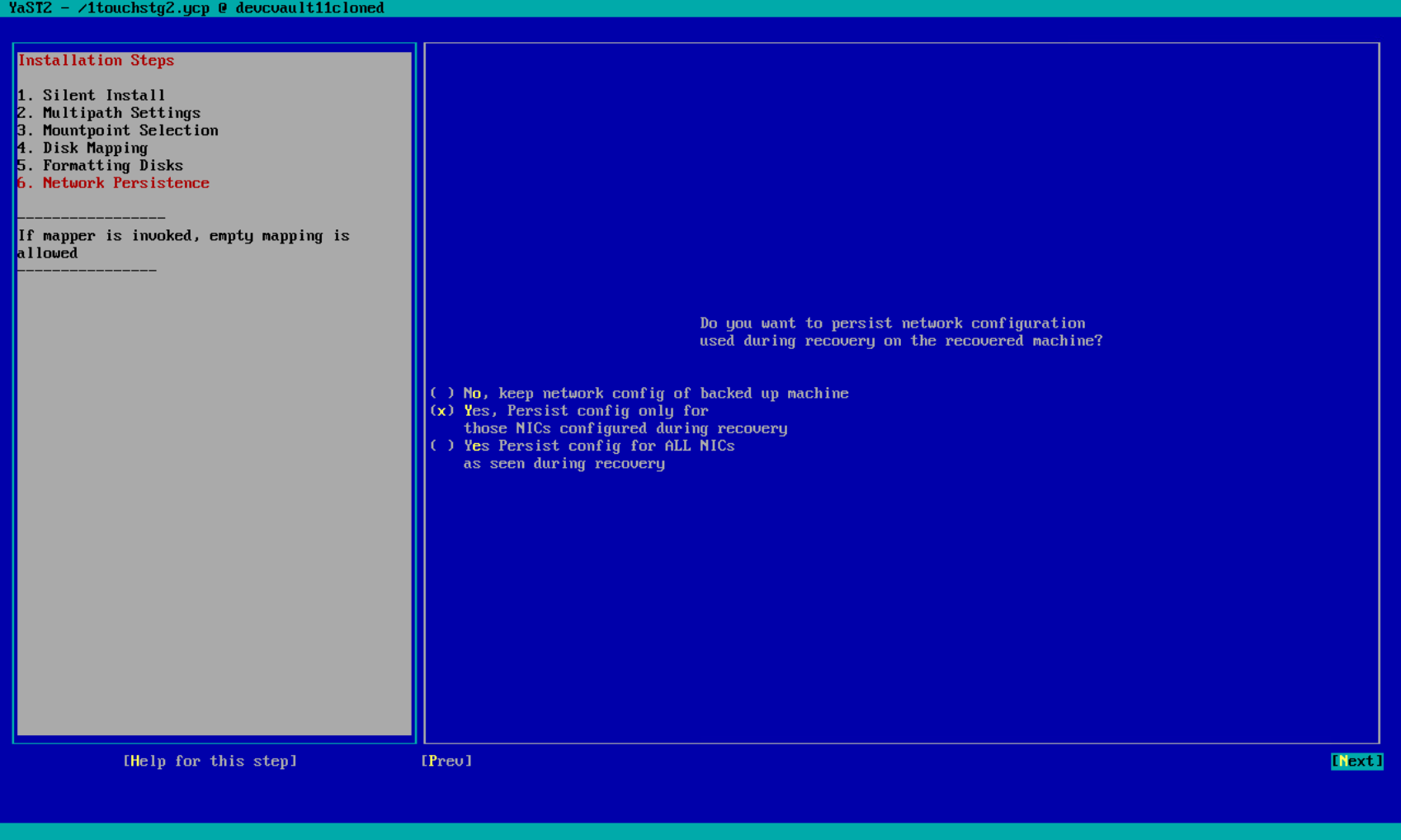Open 'Help for this step'
1401x840 pixels.
tap(210, 761)
